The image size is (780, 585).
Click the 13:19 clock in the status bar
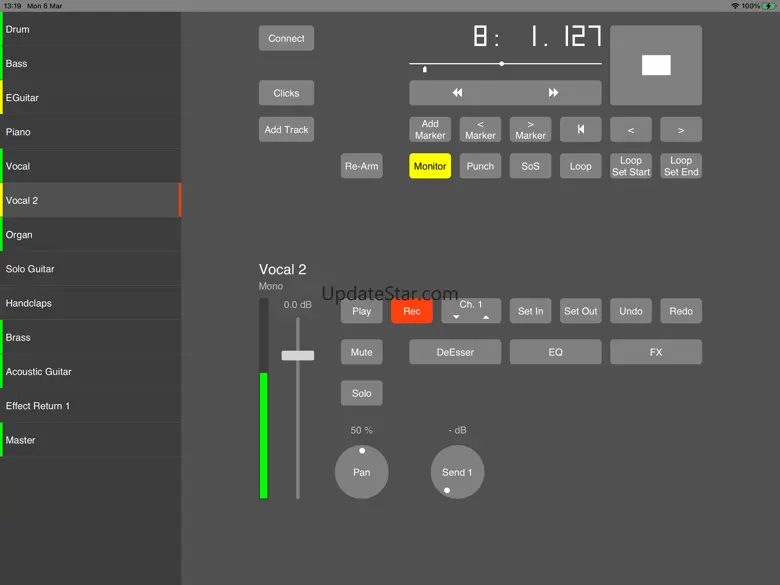pyautogui.click(x=12, y=6)
